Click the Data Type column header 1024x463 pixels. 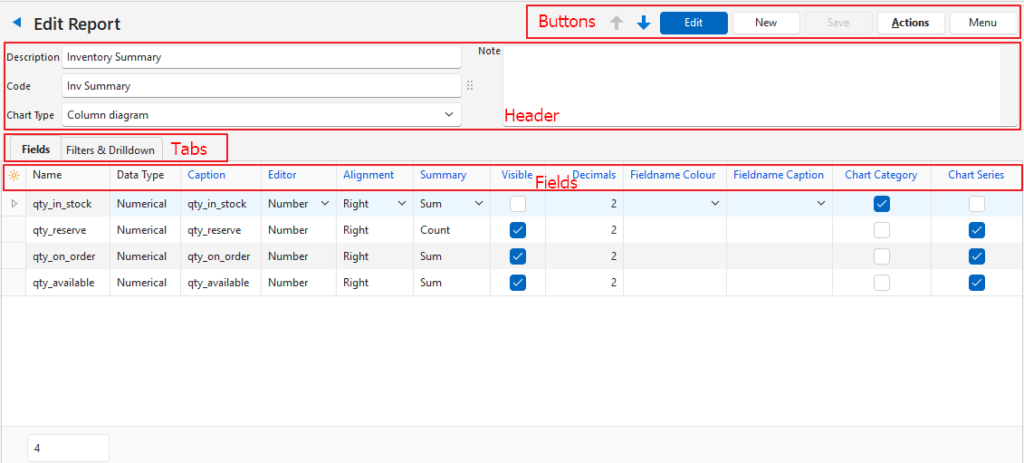[145, 175]
